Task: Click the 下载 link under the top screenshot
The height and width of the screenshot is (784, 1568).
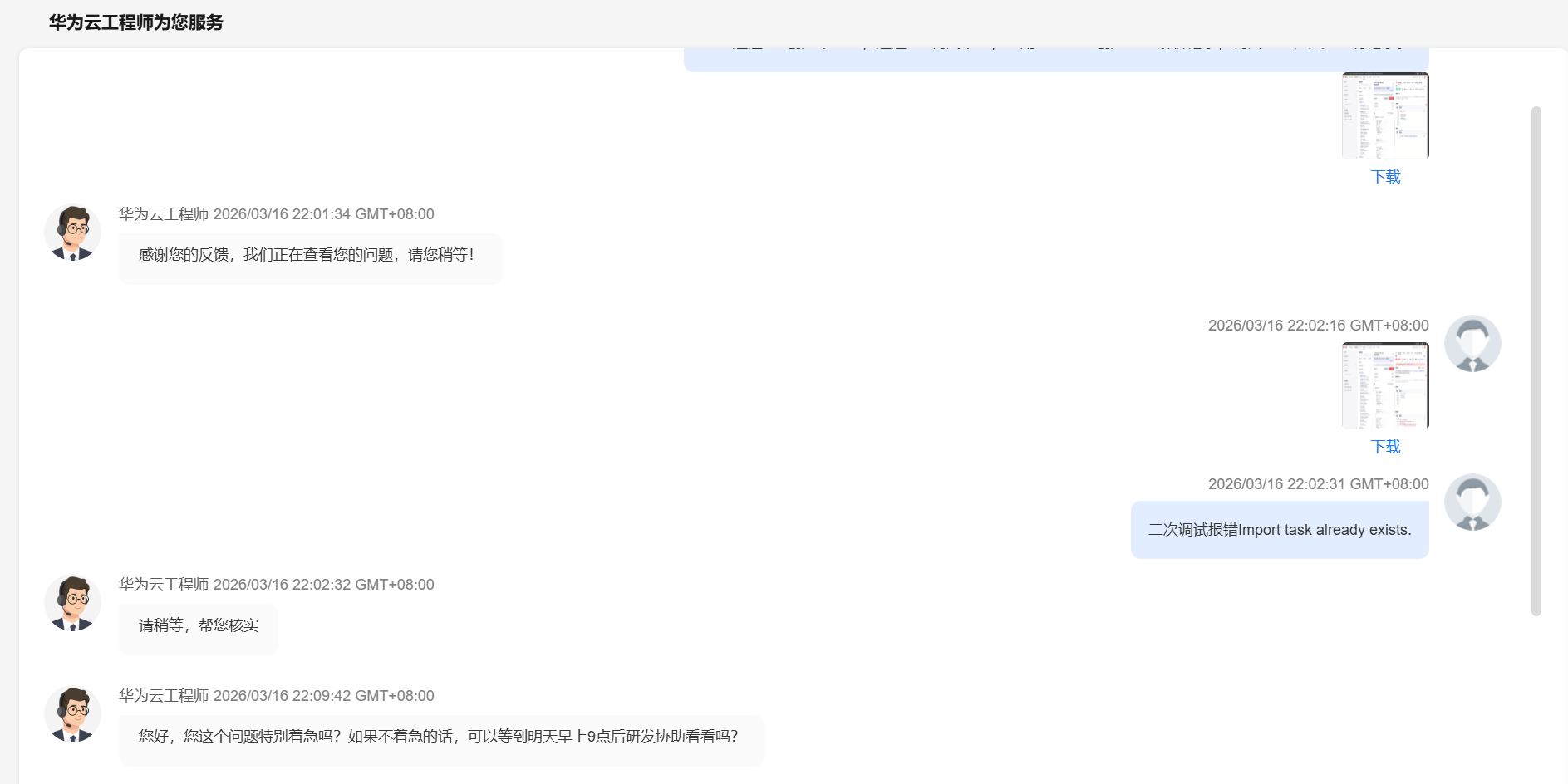Action: [x=1385, y=177]
